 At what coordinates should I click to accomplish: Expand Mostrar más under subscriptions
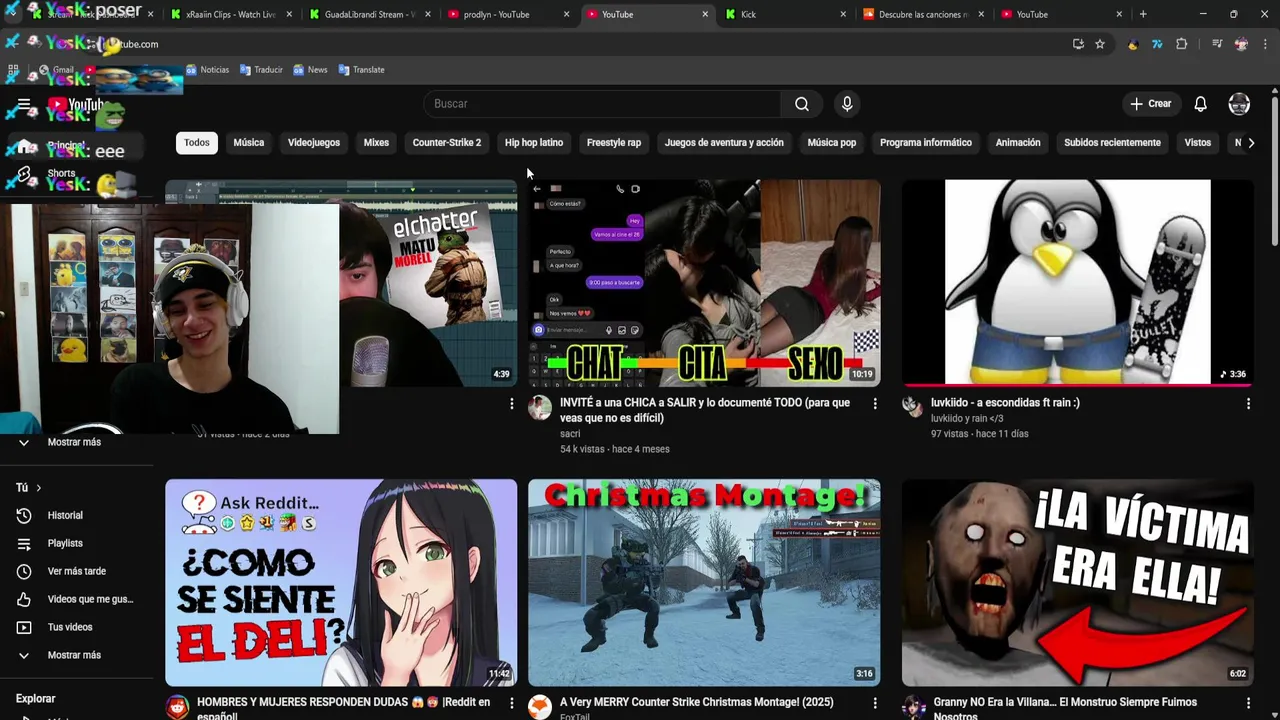[74, 442]
